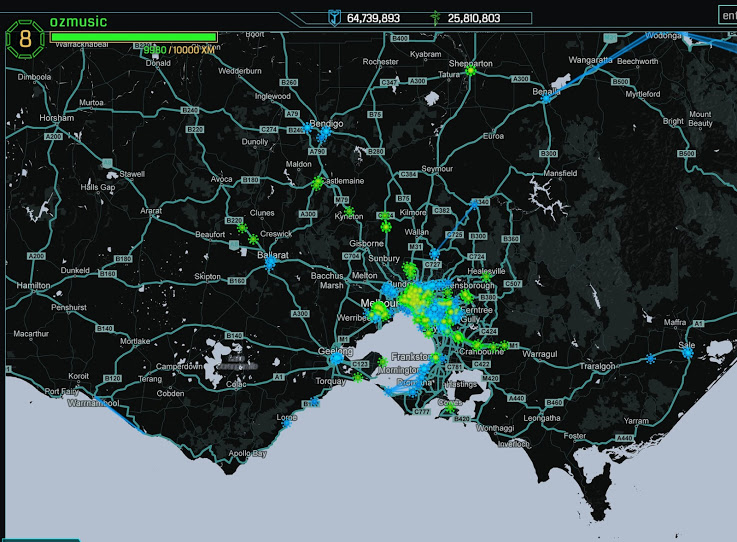Select the blue portal west of Sale
This screenshot has height=542, width=737.
(651, 359)
